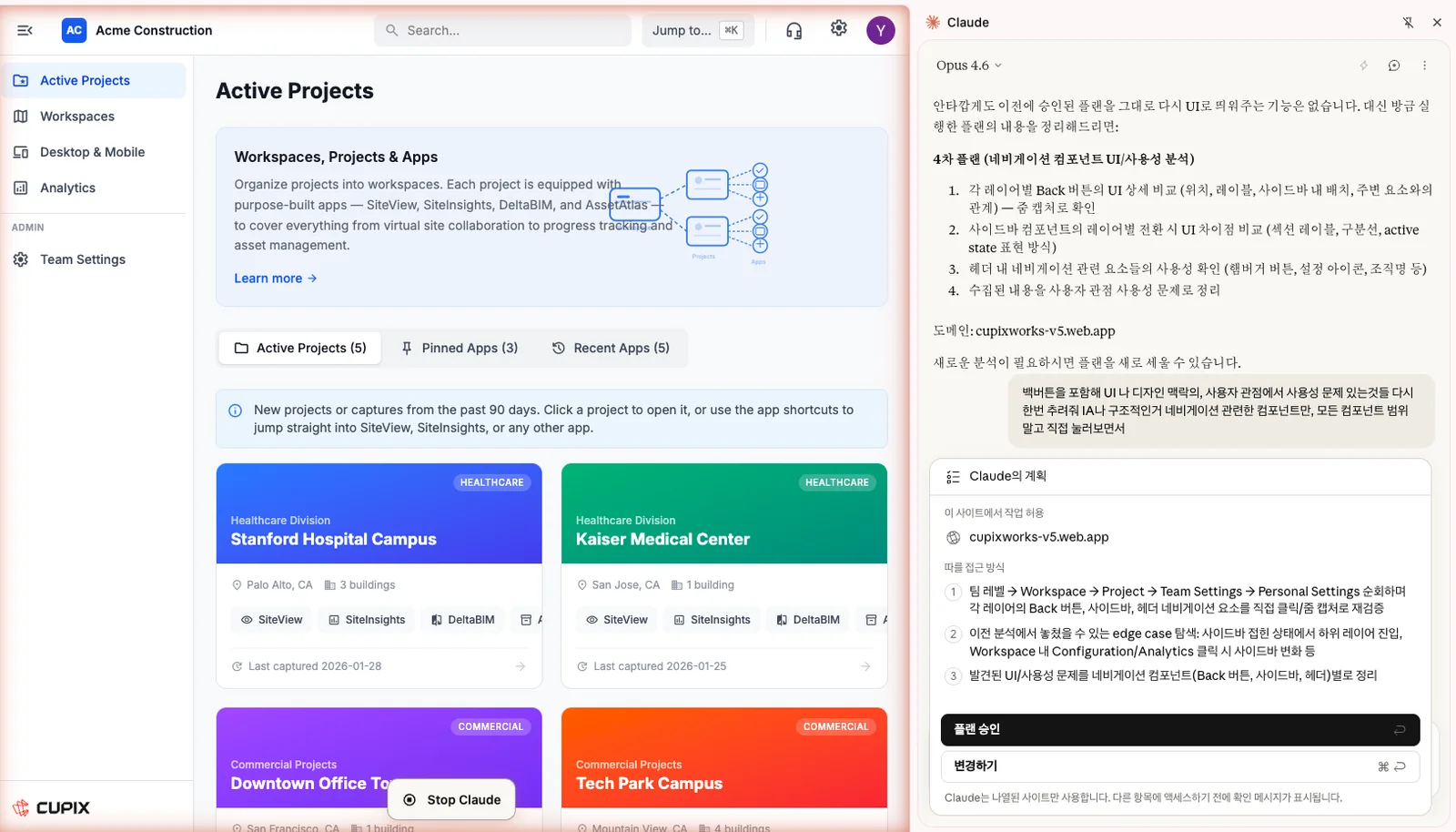
Task: Open support via the headset icon
Action: 794,30
